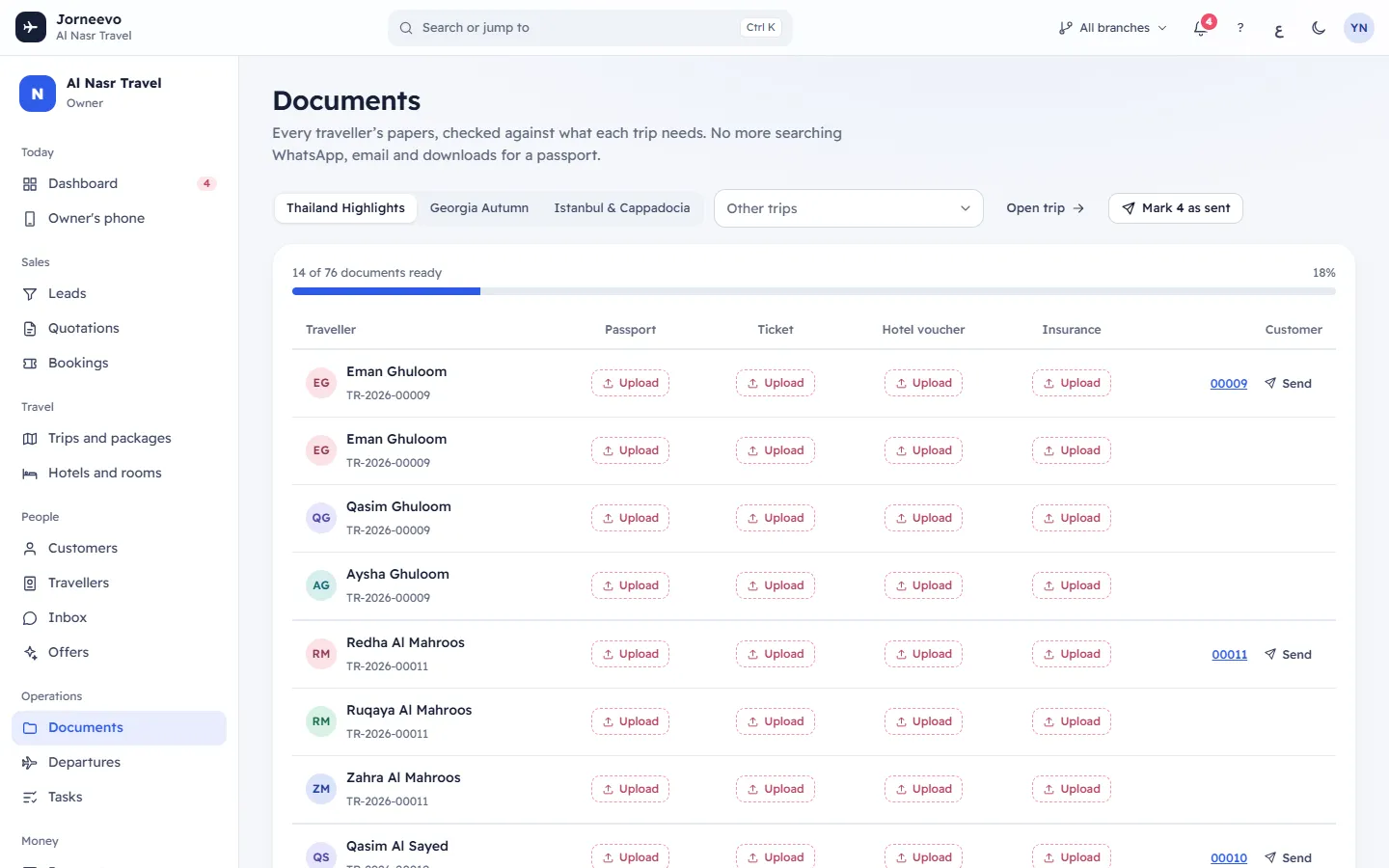Select the Thailand Highlights tab

345,208
